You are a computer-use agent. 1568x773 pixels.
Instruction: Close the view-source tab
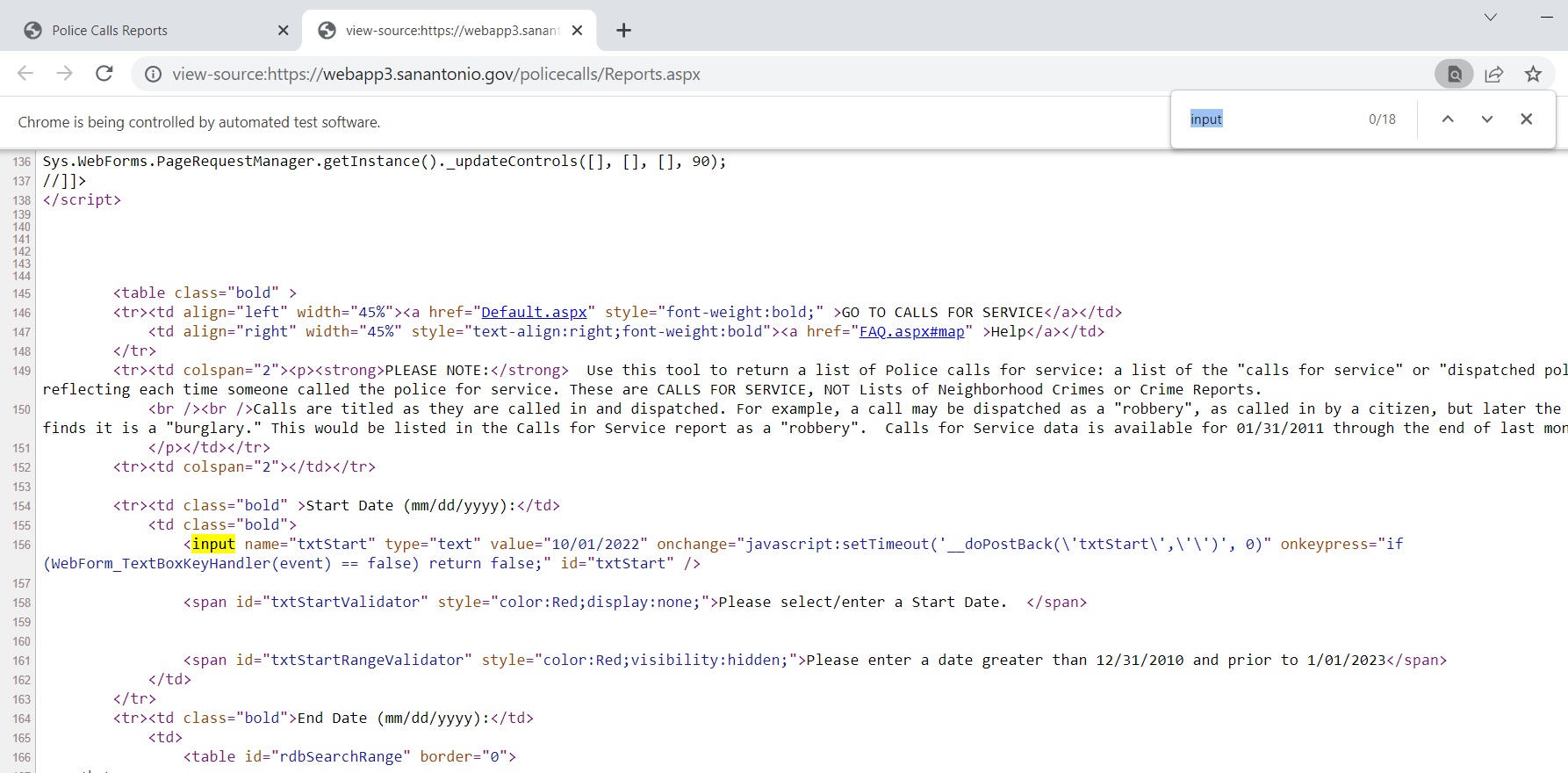577,31
